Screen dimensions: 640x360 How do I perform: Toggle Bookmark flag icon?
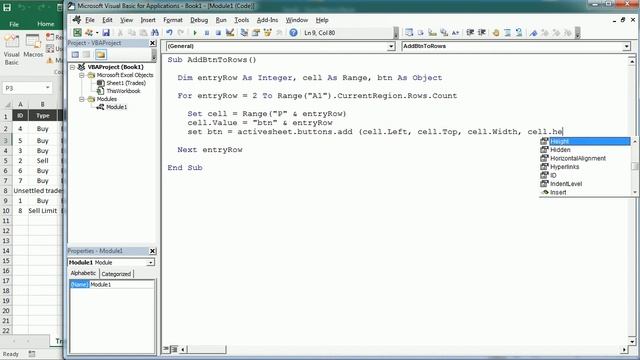click(533, 33)
